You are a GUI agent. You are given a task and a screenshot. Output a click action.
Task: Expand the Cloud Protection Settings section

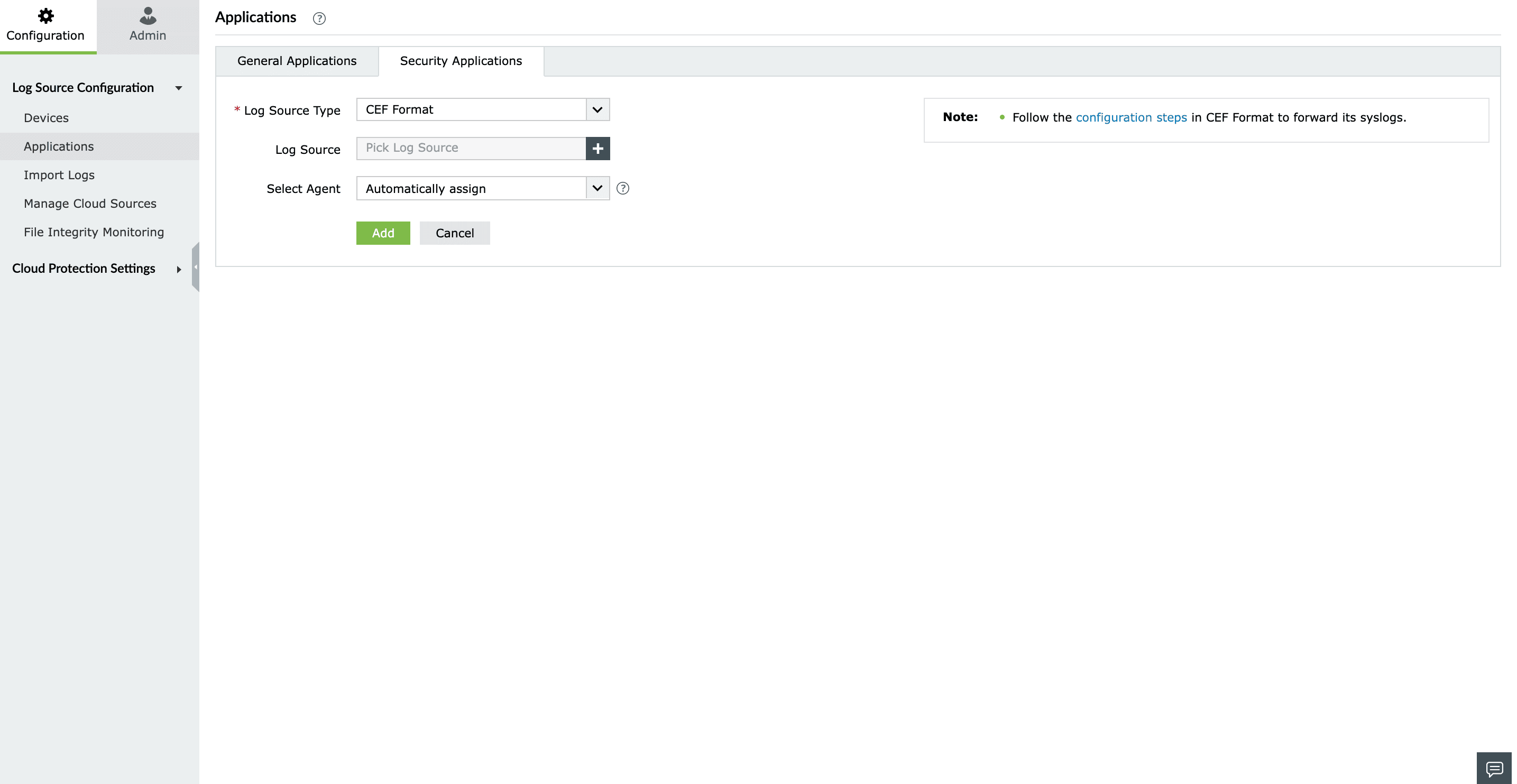pos(178,269)
